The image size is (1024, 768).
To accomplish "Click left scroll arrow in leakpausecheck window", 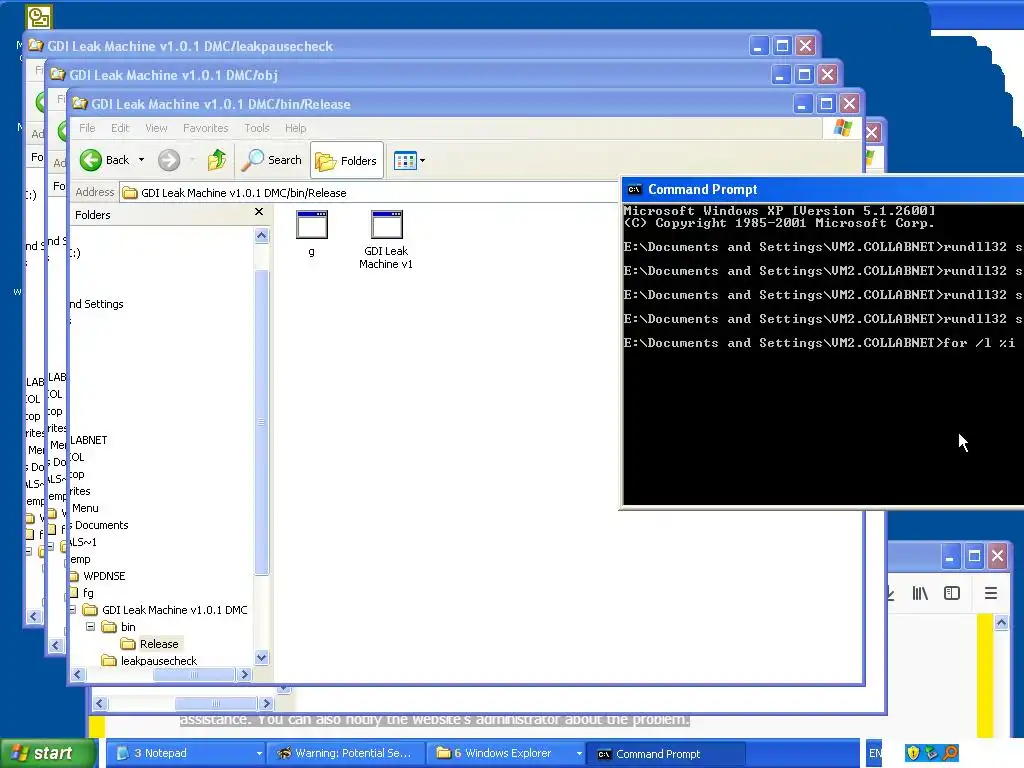I will coord(34,616).
